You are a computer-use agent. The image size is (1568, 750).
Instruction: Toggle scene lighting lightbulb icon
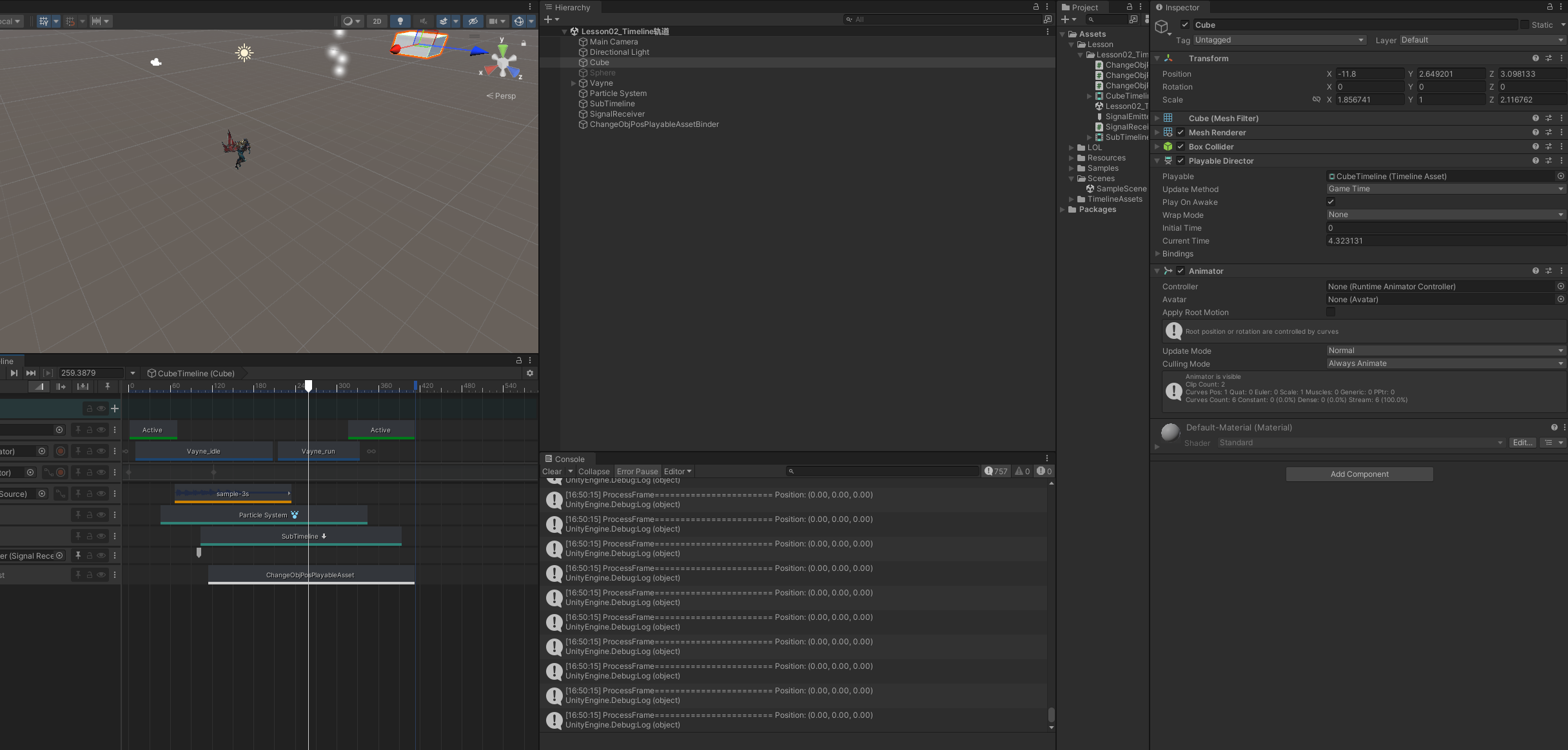(x=400, y=21)
